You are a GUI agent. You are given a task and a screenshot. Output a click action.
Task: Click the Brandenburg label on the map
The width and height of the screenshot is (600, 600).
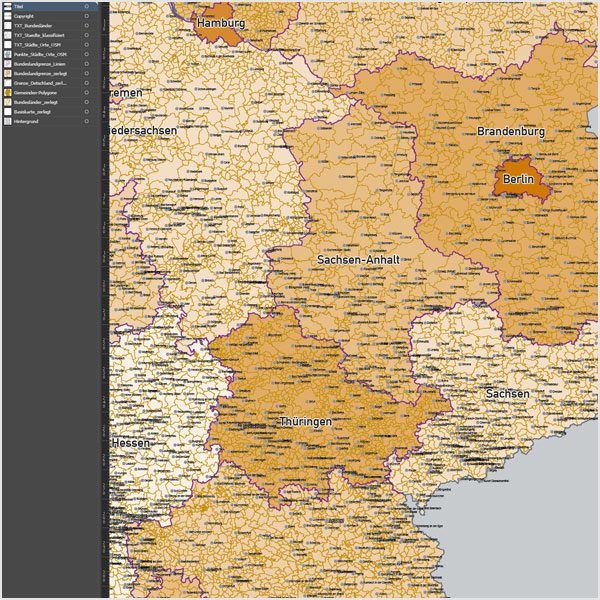(510, 132)
